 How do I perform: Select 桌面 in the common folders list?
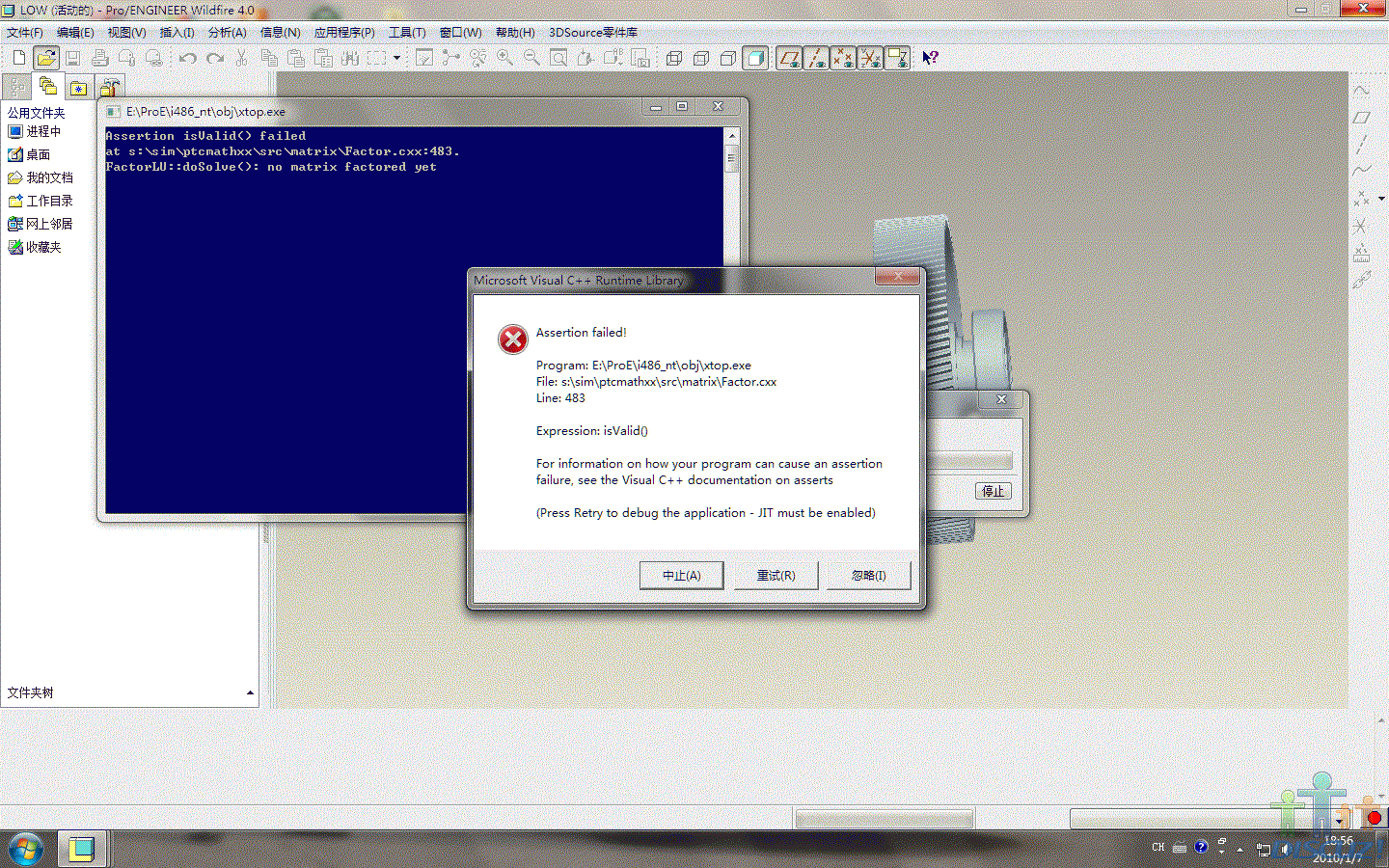[29, 154]
